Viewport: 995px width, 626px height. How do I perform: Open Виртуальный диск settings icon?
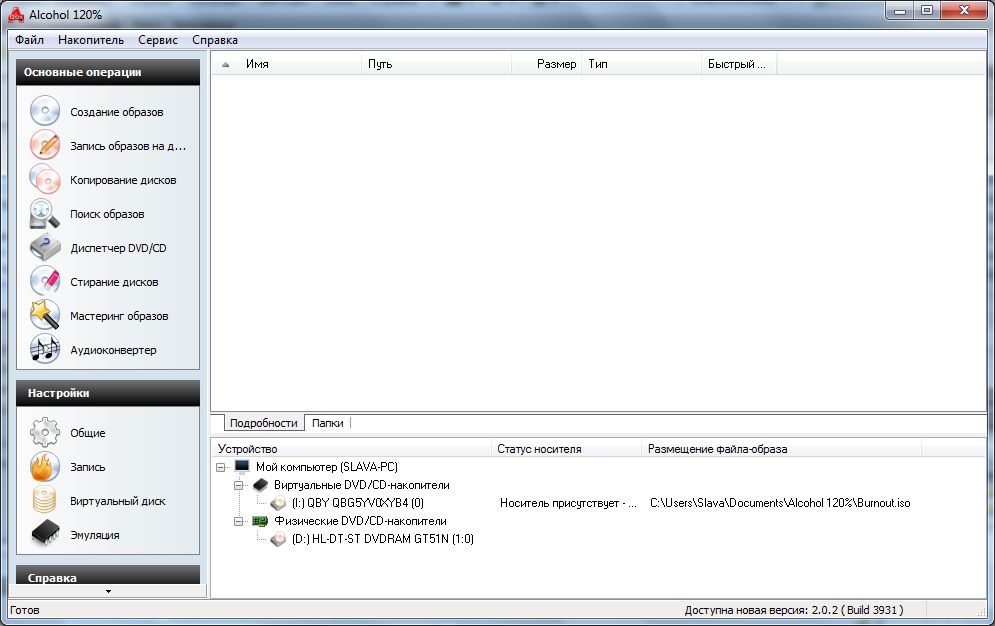pyautogui.click(x=45, y=501)
